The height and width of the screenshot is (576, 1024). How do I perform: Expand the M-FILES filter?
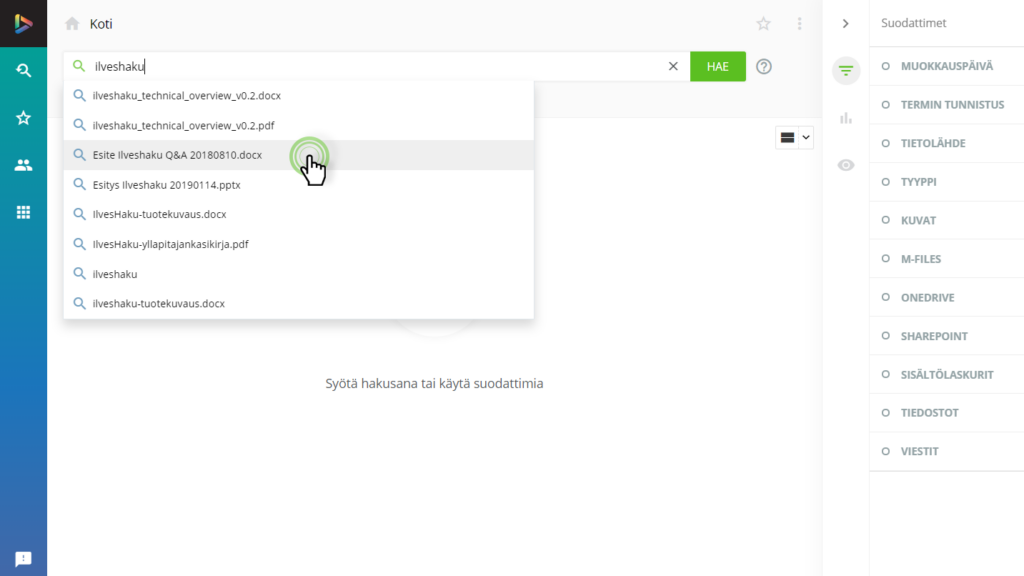pyautogui.click(x=946, y=259)
